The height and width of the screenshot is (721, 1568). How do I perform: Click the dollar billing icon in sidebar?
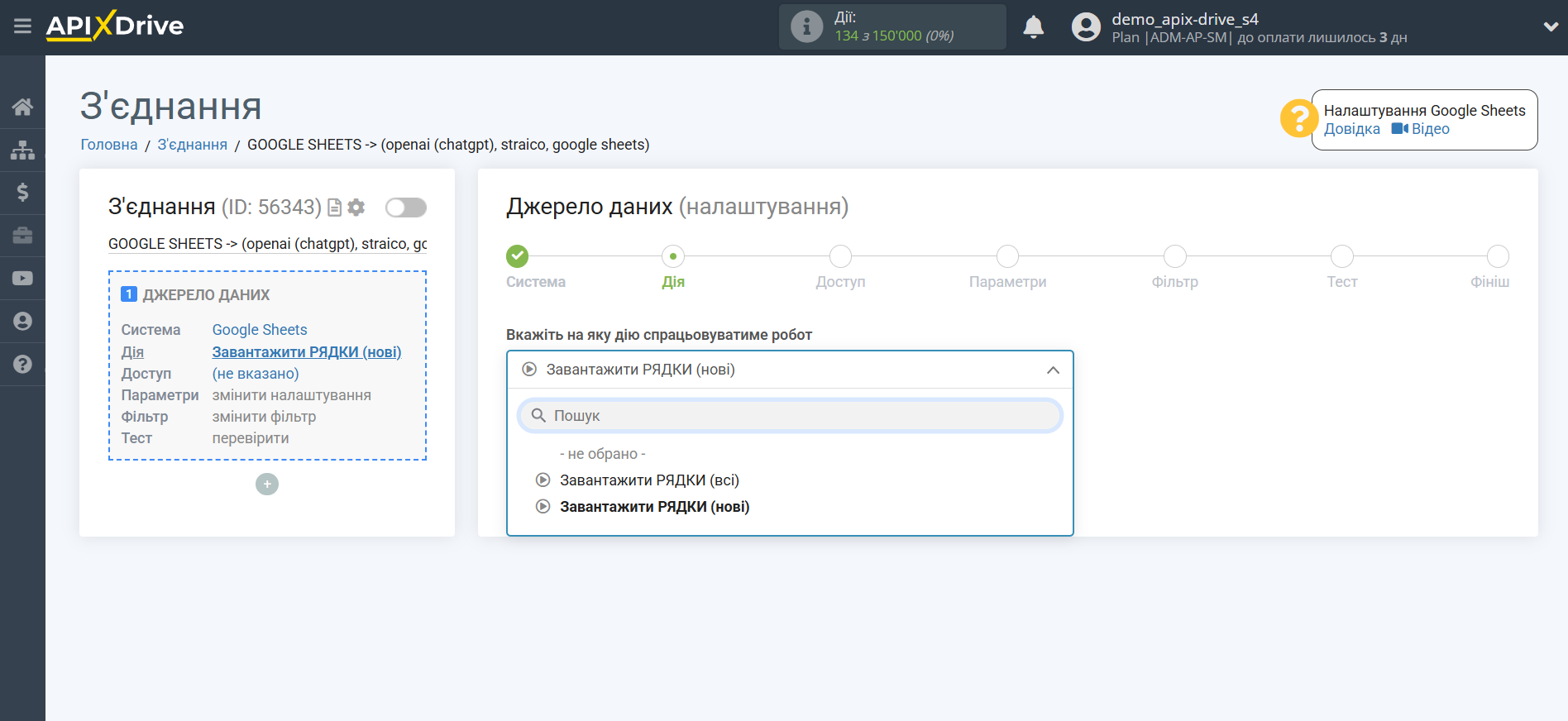pos(22,193)
